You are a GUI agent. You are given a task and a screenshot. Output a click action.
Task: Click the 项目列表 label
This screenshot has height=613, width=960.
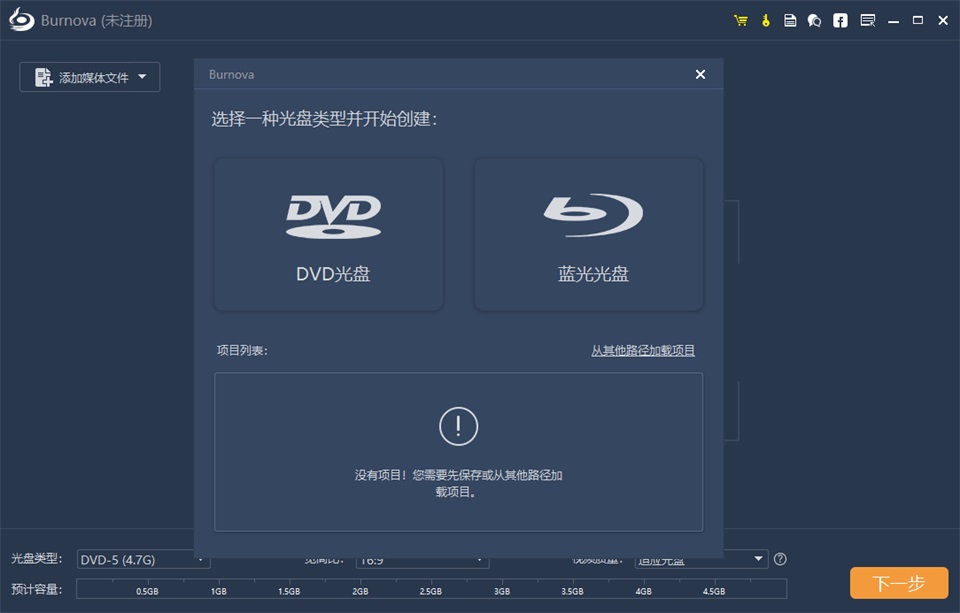coord(242,350)
